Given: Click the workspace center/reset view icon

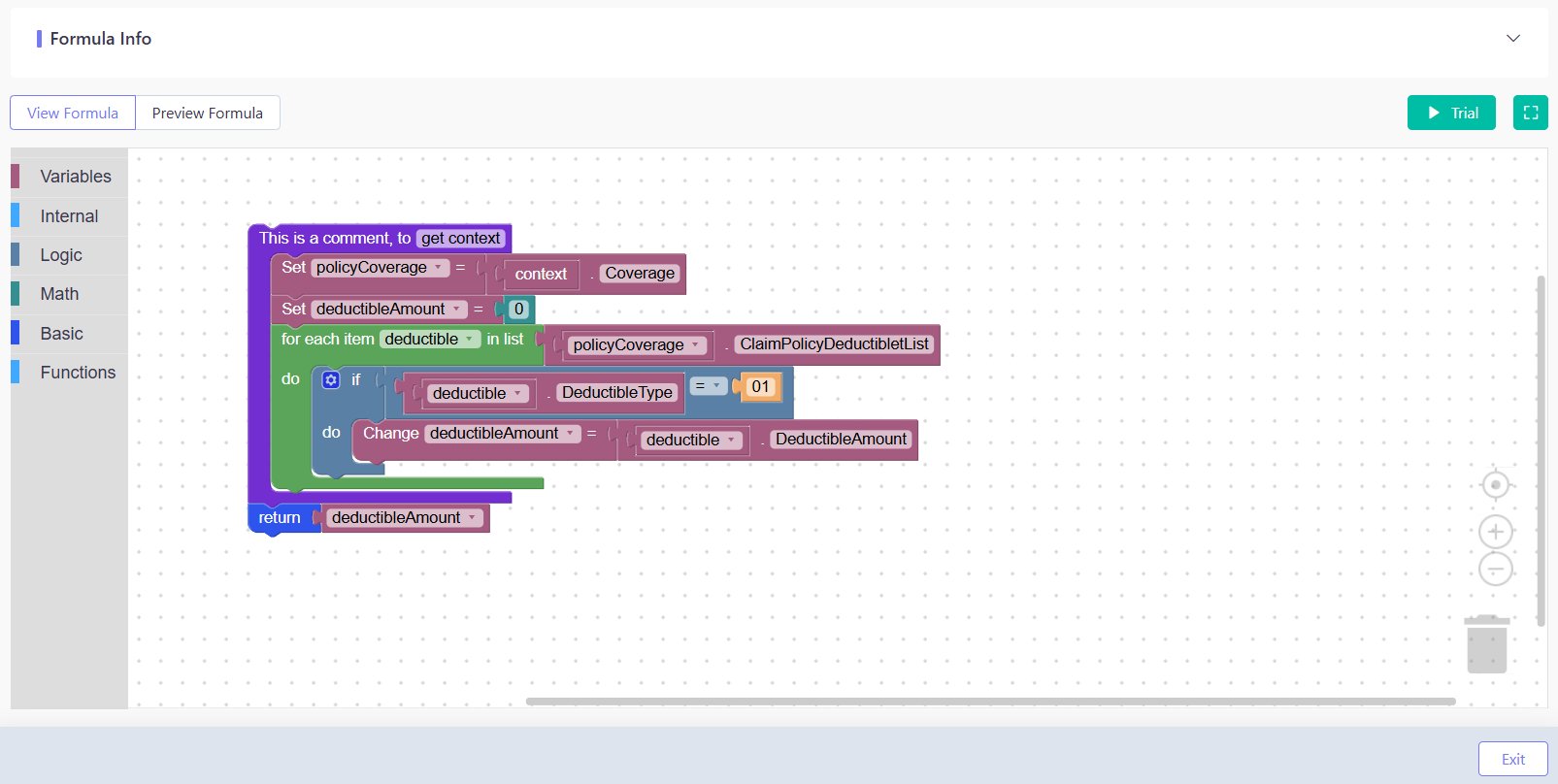Looking at the screenshot, I should click(1495, 484).
